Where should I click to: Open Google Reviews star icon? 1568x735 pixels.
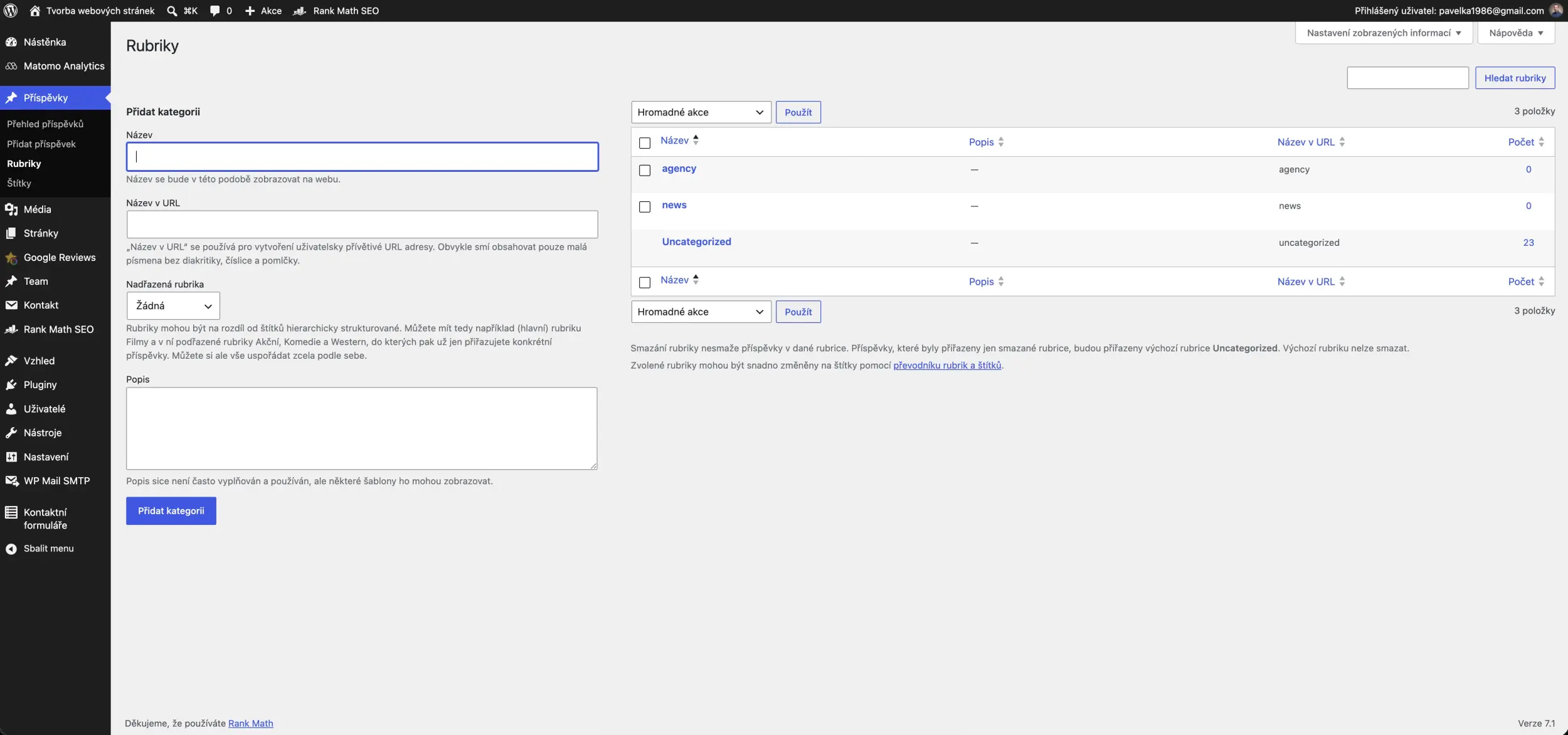pos(11,258)
